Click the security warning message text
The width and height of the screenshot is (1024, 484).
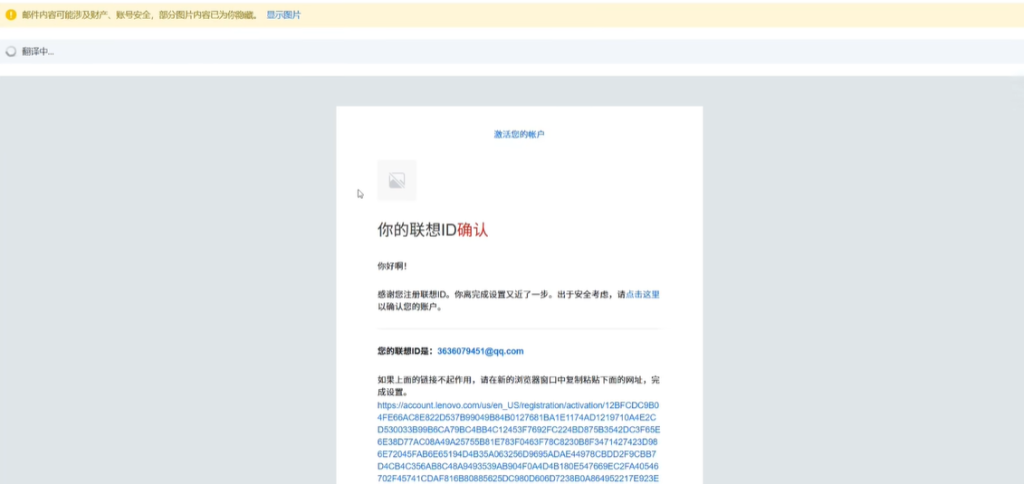tap(140, 15)
